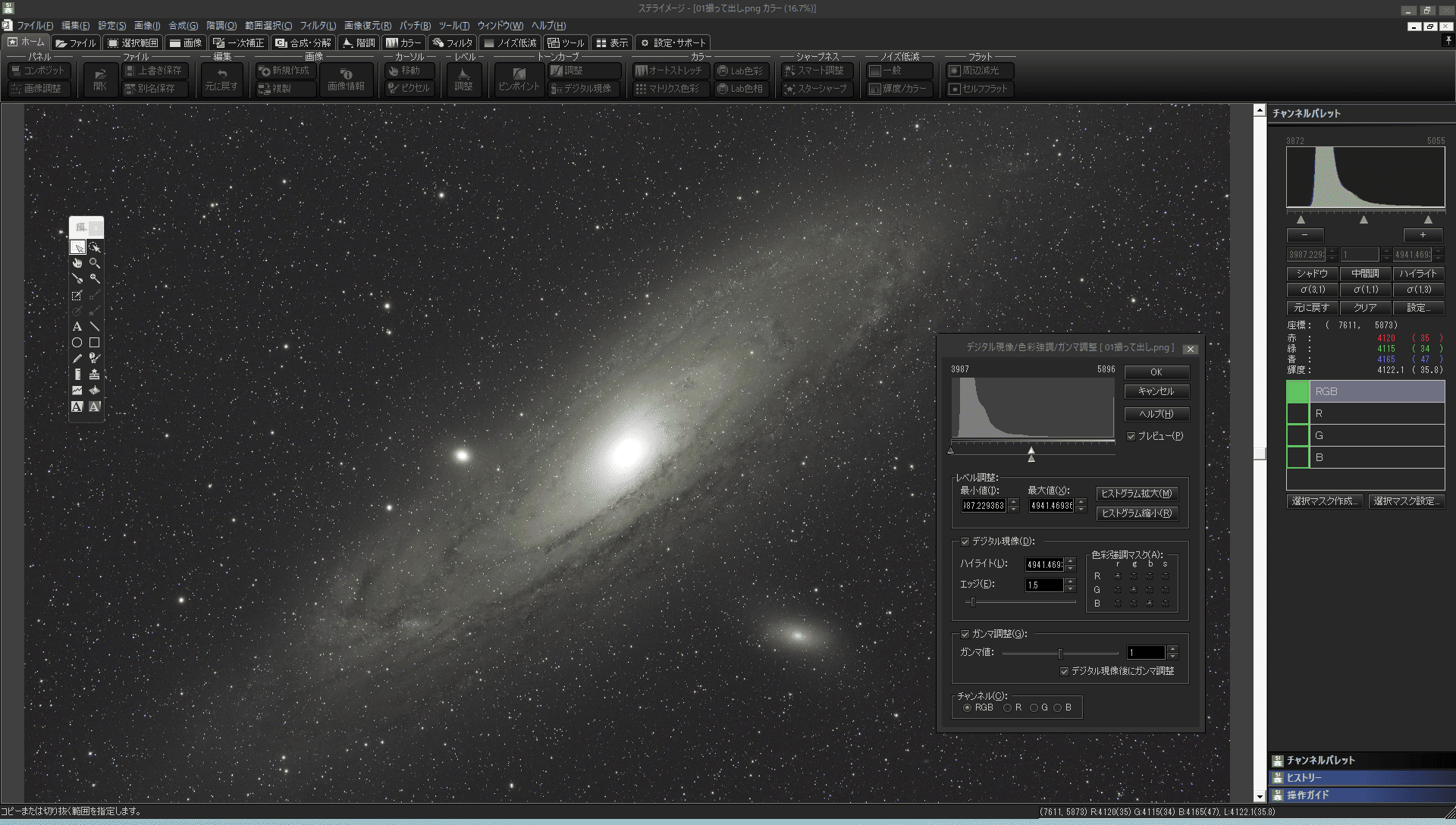Increase the ガンマ値 stepper value

[x=1173, y=649]
